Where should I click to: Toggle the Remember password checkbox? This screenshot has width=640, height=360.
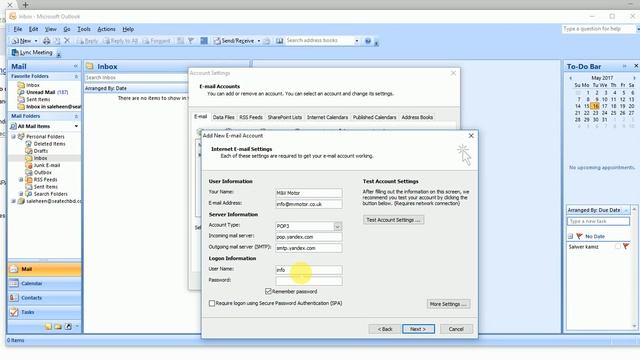coord(268,291)
